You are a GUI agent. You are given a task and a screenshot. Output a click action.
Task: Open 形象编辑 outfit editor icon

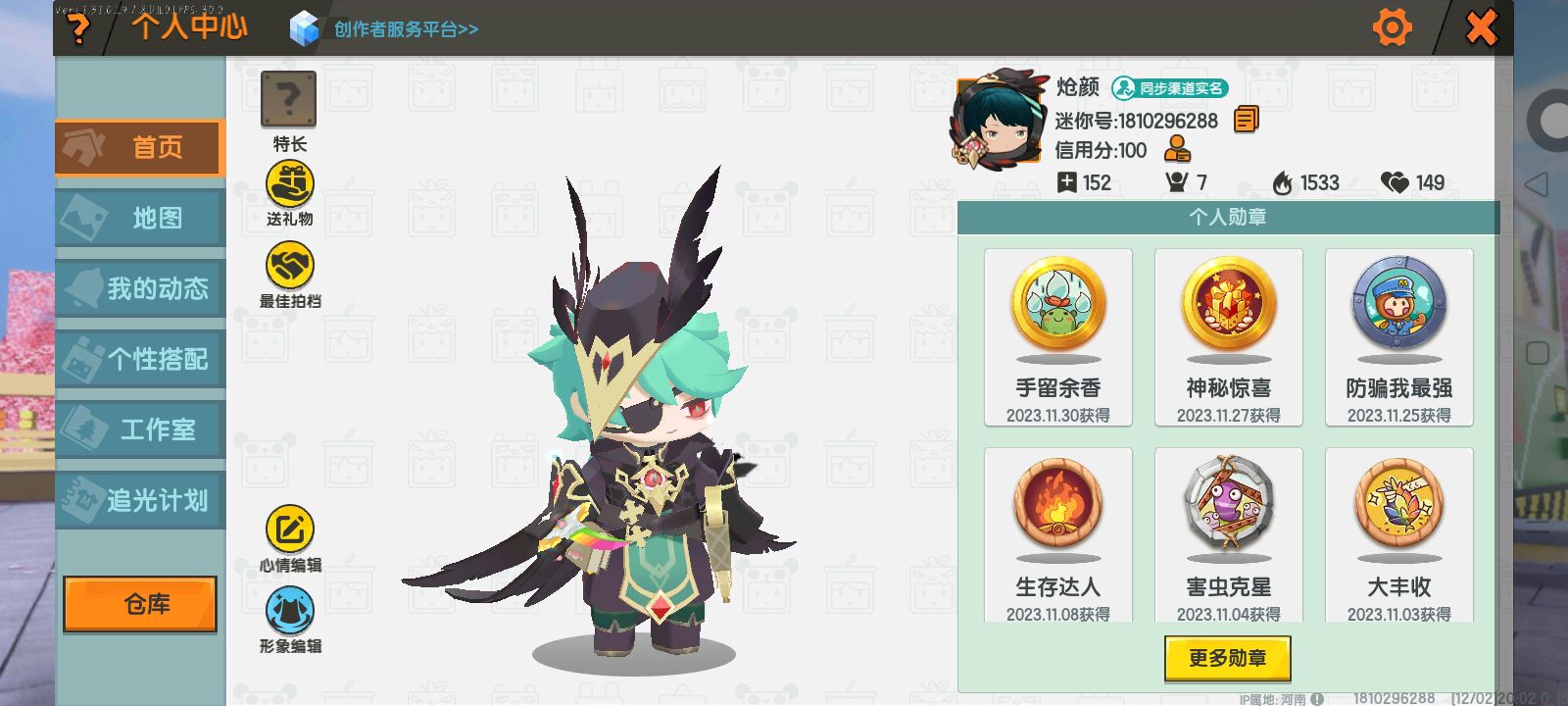click(290, 611)
